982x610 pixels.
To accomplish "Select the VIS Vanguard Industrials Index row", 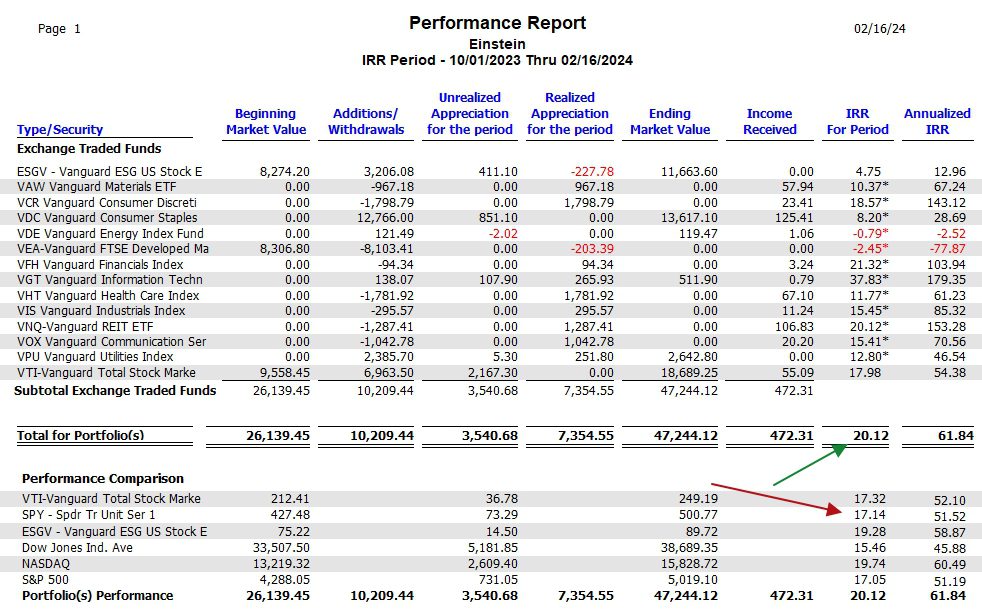I will coord(491,311).
